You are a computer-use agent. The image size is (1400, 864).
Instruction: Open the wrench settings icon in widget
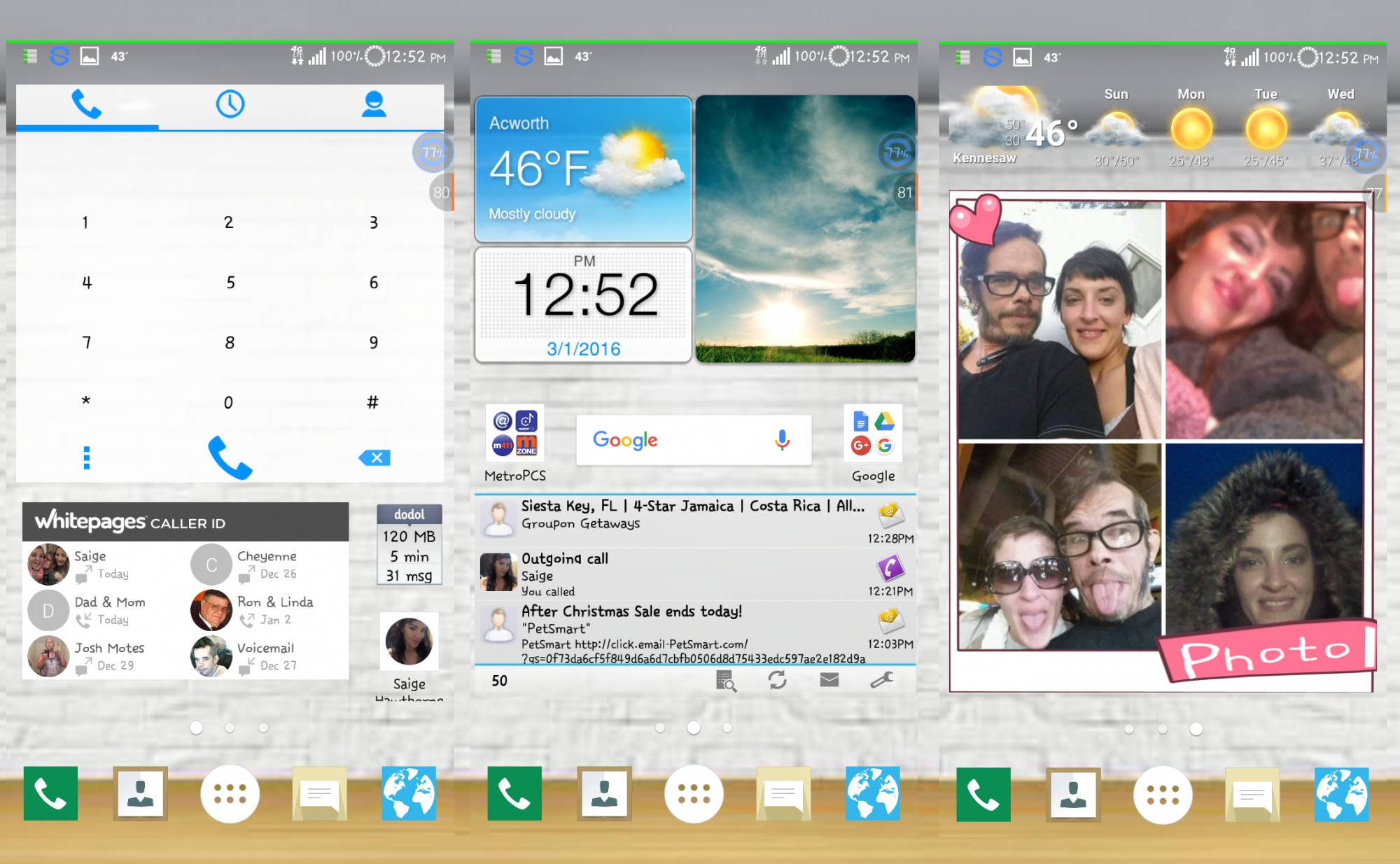coord(881,680)
